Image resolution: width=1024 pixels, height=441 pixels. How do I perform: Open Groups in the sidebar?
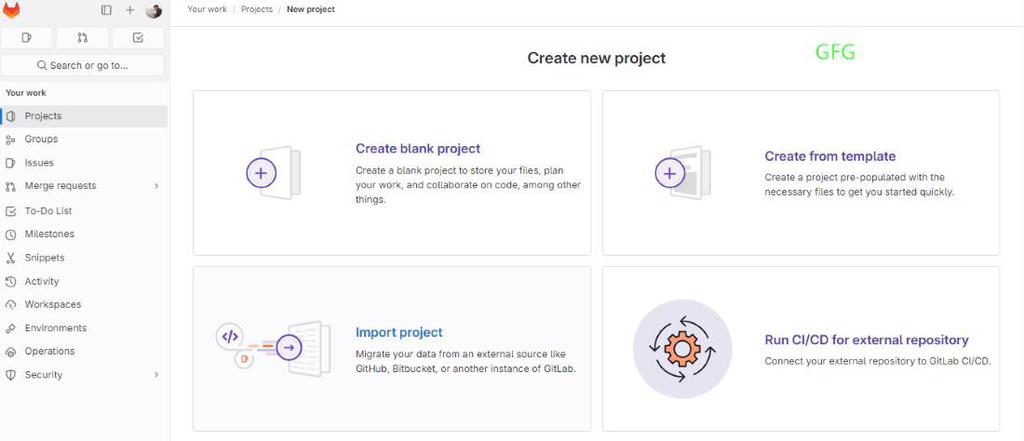[41, 139]
